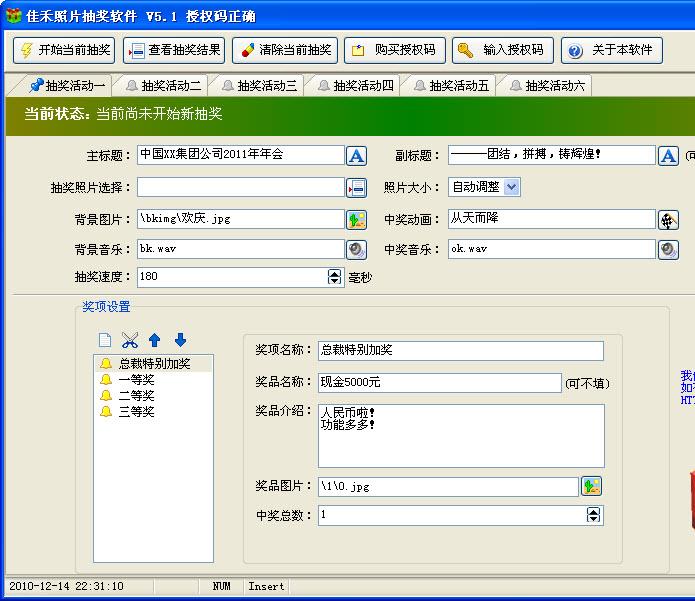The height and width of the screenshot is (601, 695).
Task: Click the 中奖总数 spinner arrows
Action: [594, 515]
